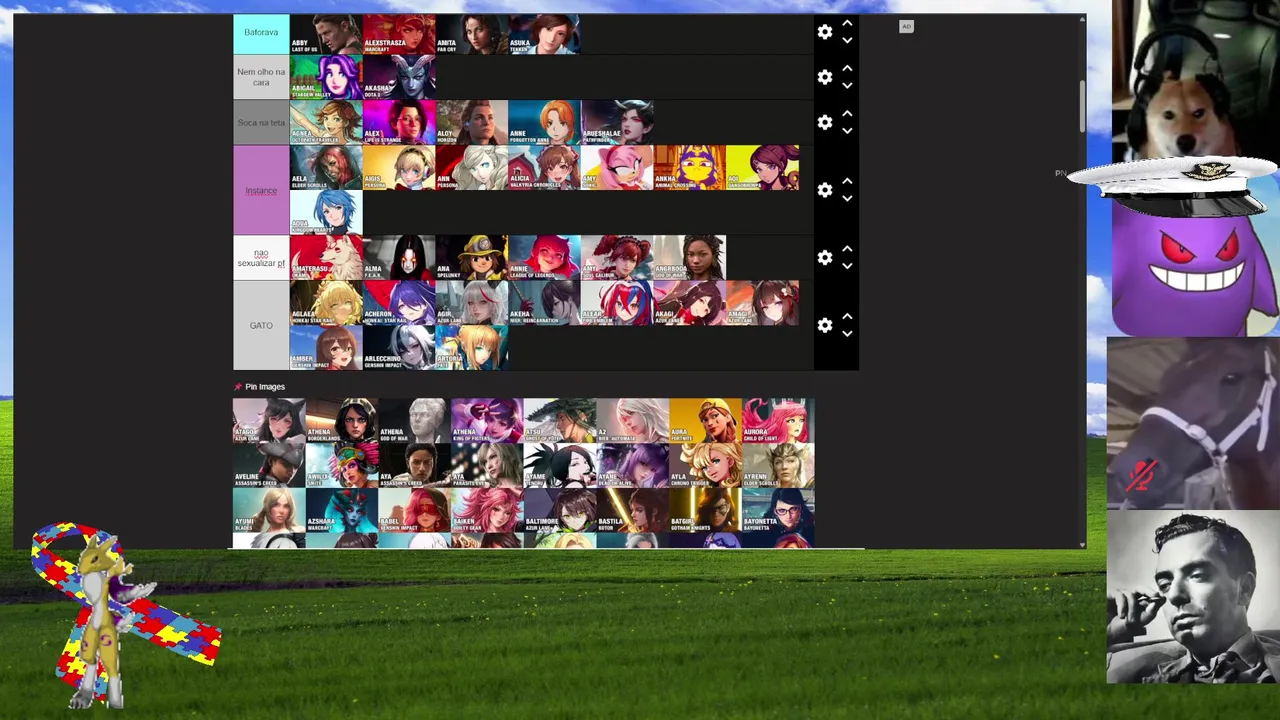
Task: Open settings gear for Nem olho na cara tier
Action: click(825, 77)
